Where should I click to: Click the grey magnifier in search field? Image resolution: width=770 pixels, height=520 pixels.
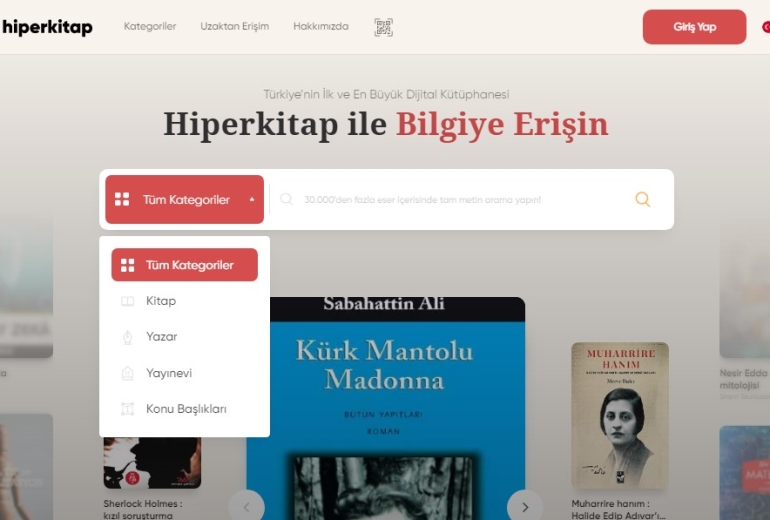[286, 199]
